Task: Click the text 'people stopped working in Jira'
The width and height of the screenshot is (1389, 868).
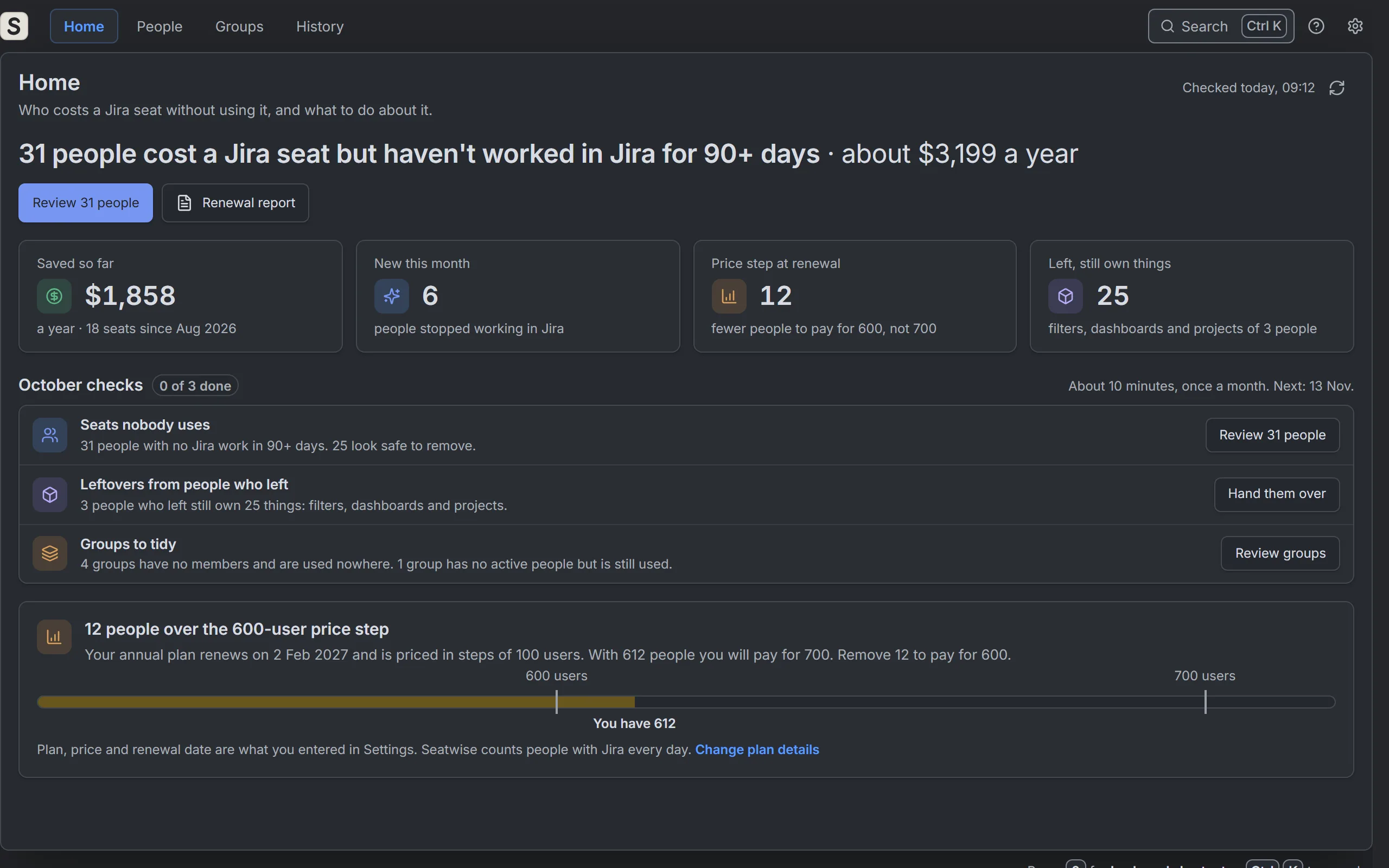Action: click(x=468, y=329)
